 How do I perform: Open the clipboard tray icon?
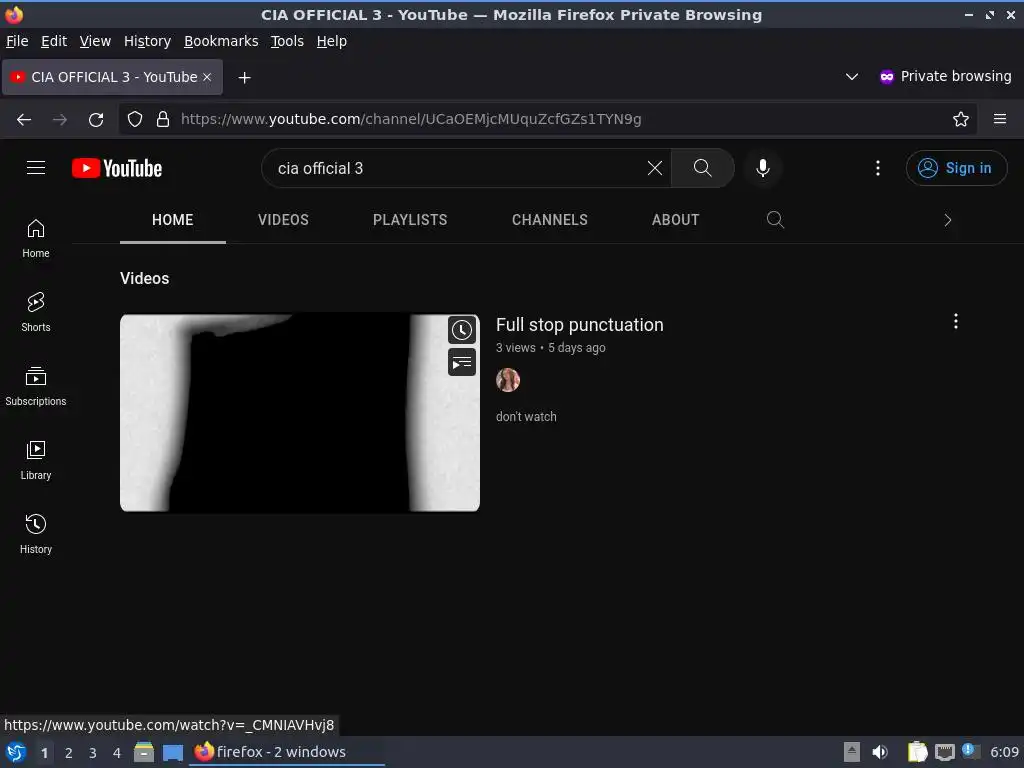click(917, 752)
